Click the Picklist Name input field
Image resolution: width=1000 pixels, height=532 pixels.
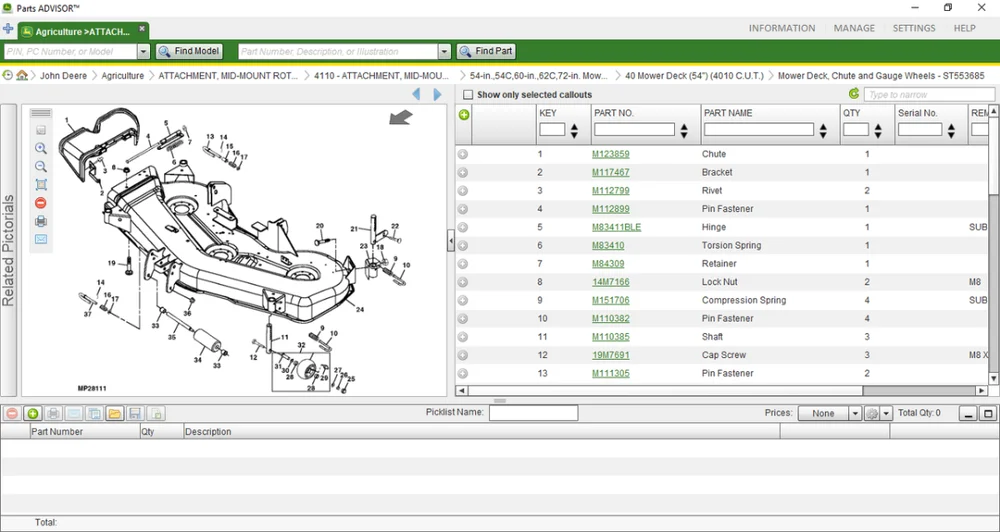tap(533, 413)
